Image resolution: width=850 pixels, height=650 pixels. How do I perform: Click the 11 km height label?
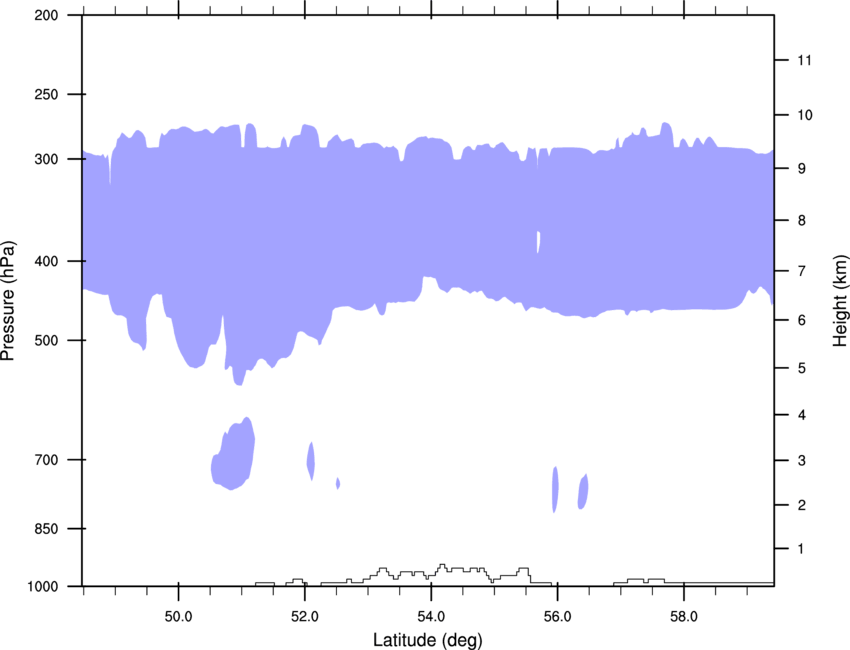(804, 60)
